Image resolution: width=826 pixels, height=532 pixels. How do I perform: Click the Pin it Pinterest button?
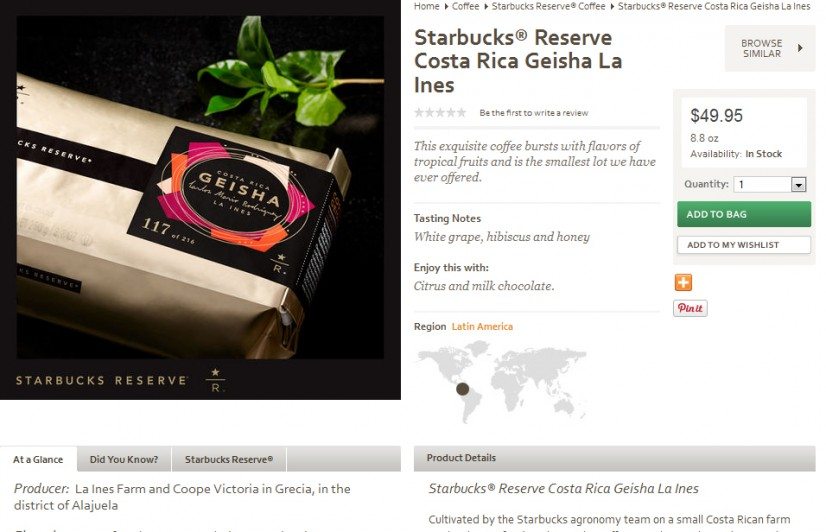point(690,308)
